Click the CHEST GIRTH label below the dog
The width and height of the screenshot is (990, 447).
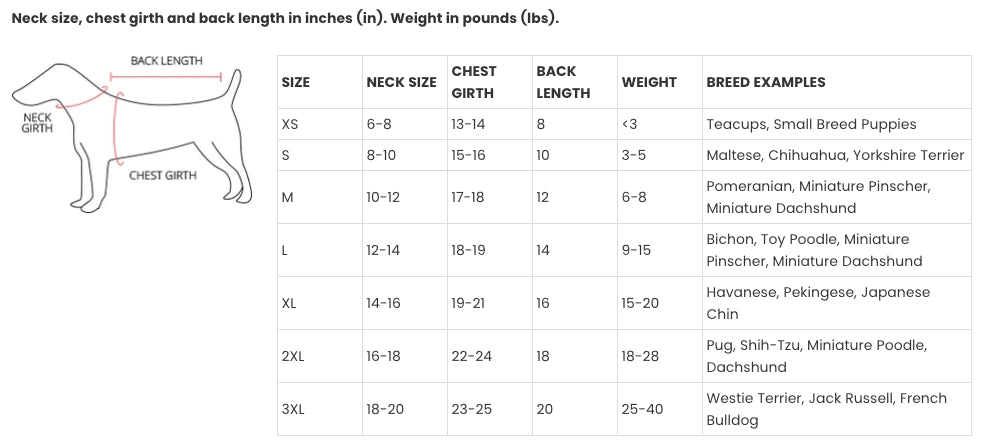(x=163, y=176)
